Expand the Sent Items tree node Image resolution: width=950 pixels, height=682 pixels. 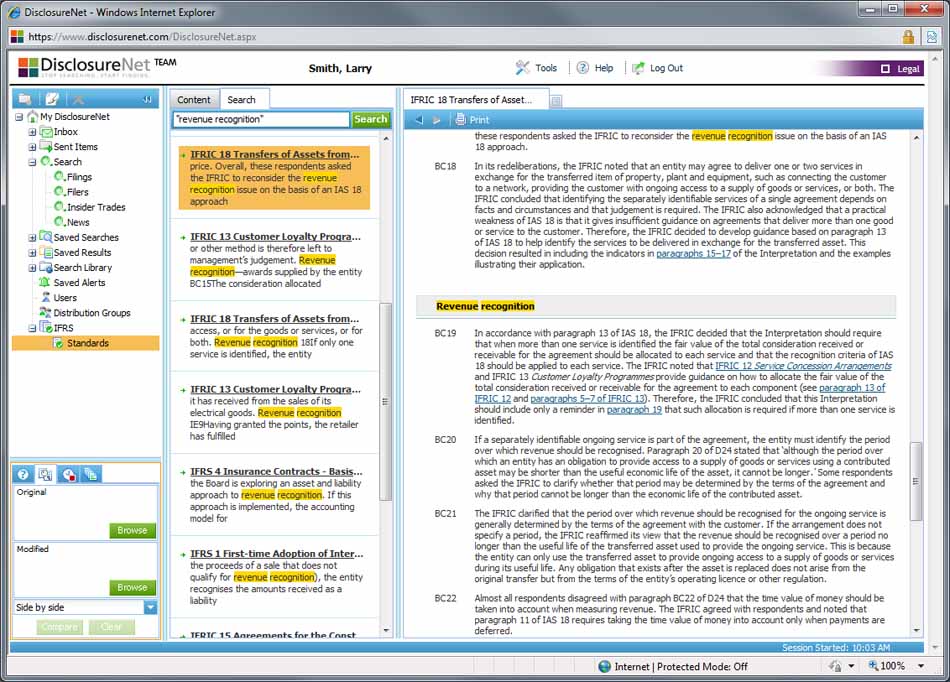[x=32, y=147]
